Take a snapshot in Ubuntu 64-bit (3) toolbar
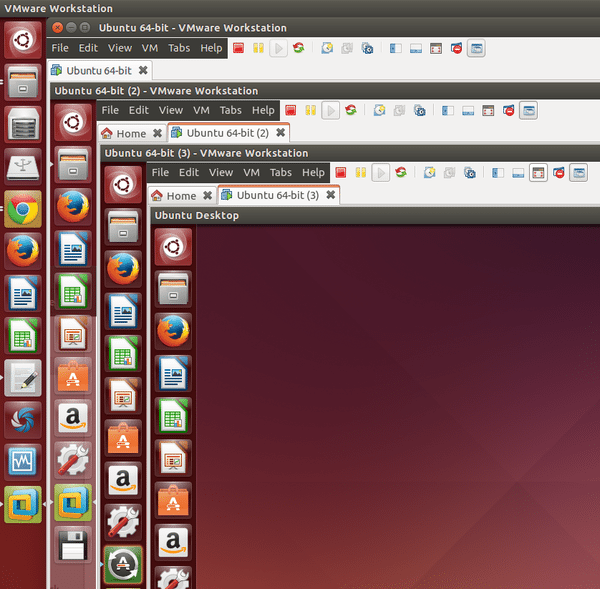 tap(430, 173)
